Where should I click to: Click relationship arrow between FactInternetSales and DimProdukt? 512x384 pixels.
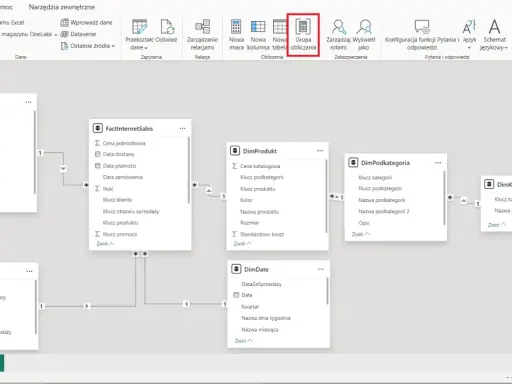(209, 191)
